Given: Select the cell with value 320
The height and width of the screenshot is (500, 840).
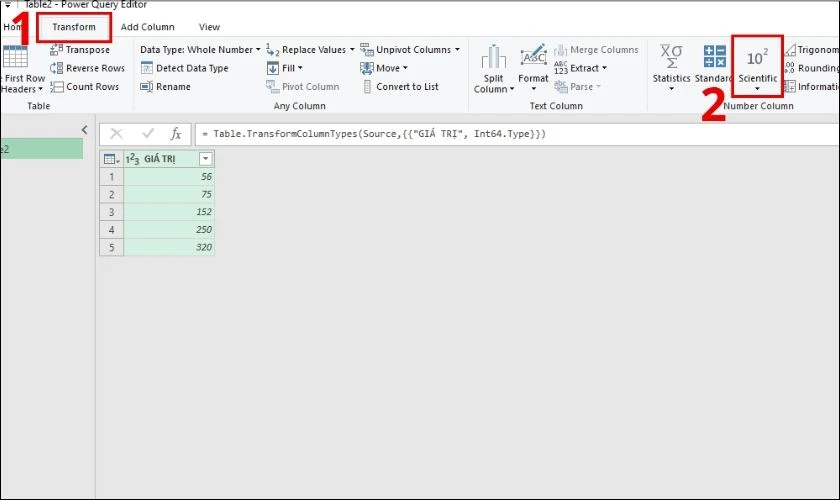Looking at the screenshot, I should coord(169,247).
